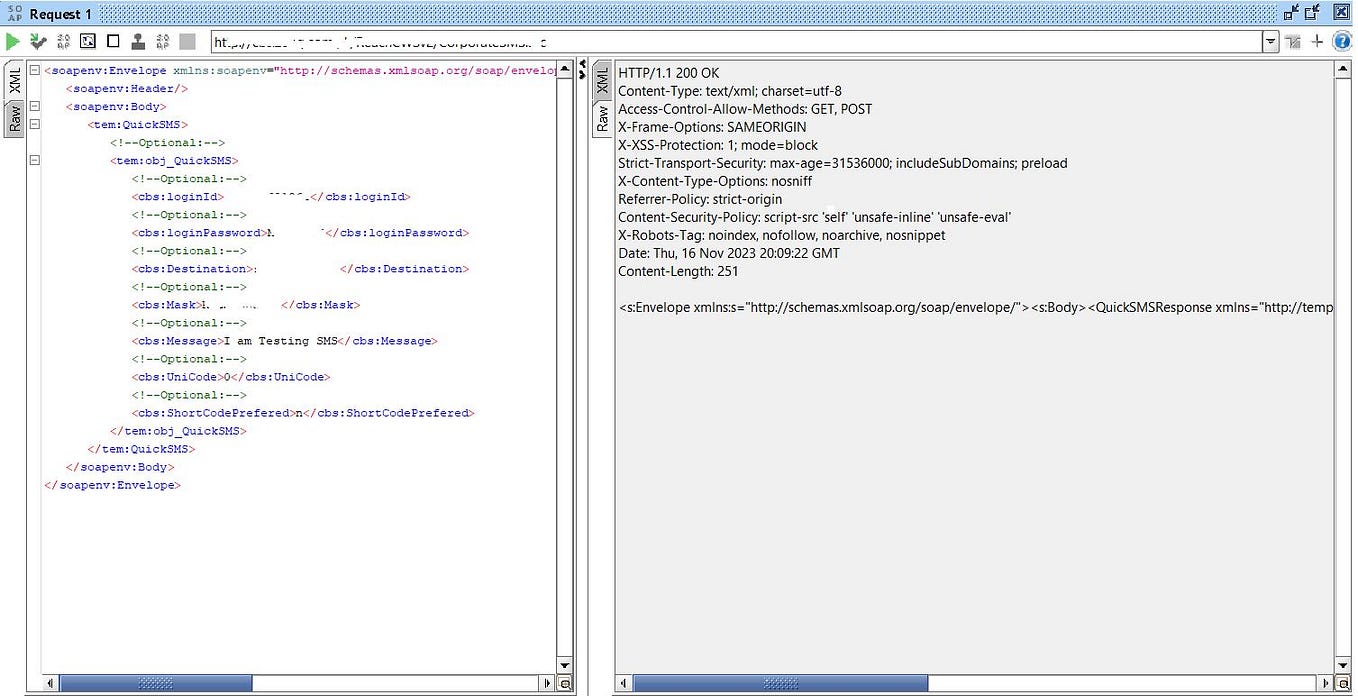The width and height of the screenshot is (1358, 696).
Task: Click the magnifier icon at the request editor corner
Action: click(x=565, y=684)
